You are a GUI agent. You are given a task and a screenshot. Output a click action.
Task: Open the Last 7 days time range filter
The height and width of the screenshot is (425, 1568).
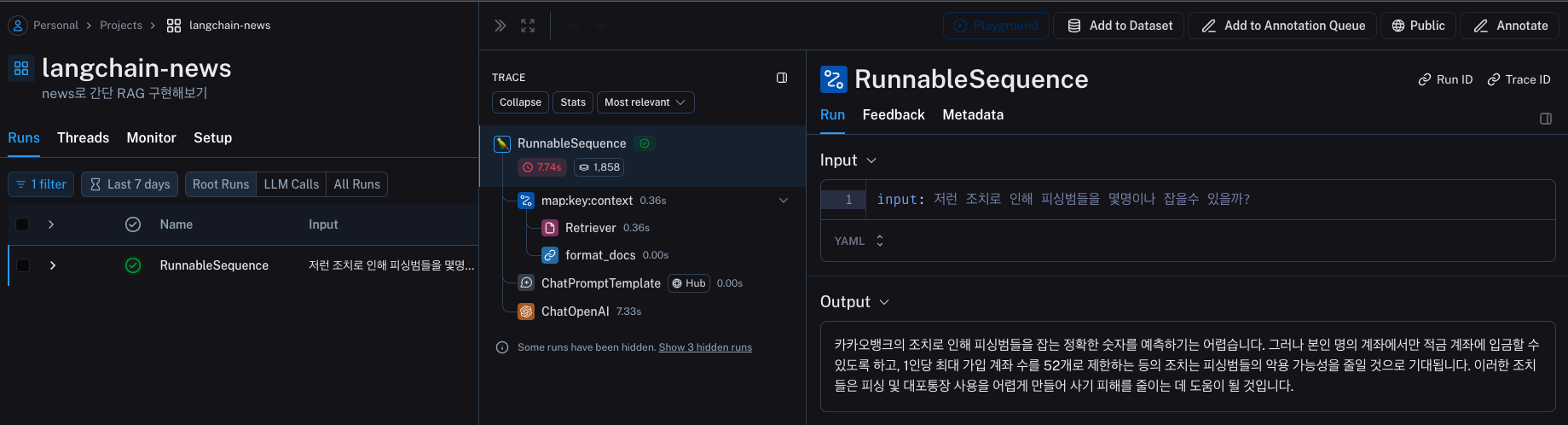pyautogui.click(x=130, y=184)
